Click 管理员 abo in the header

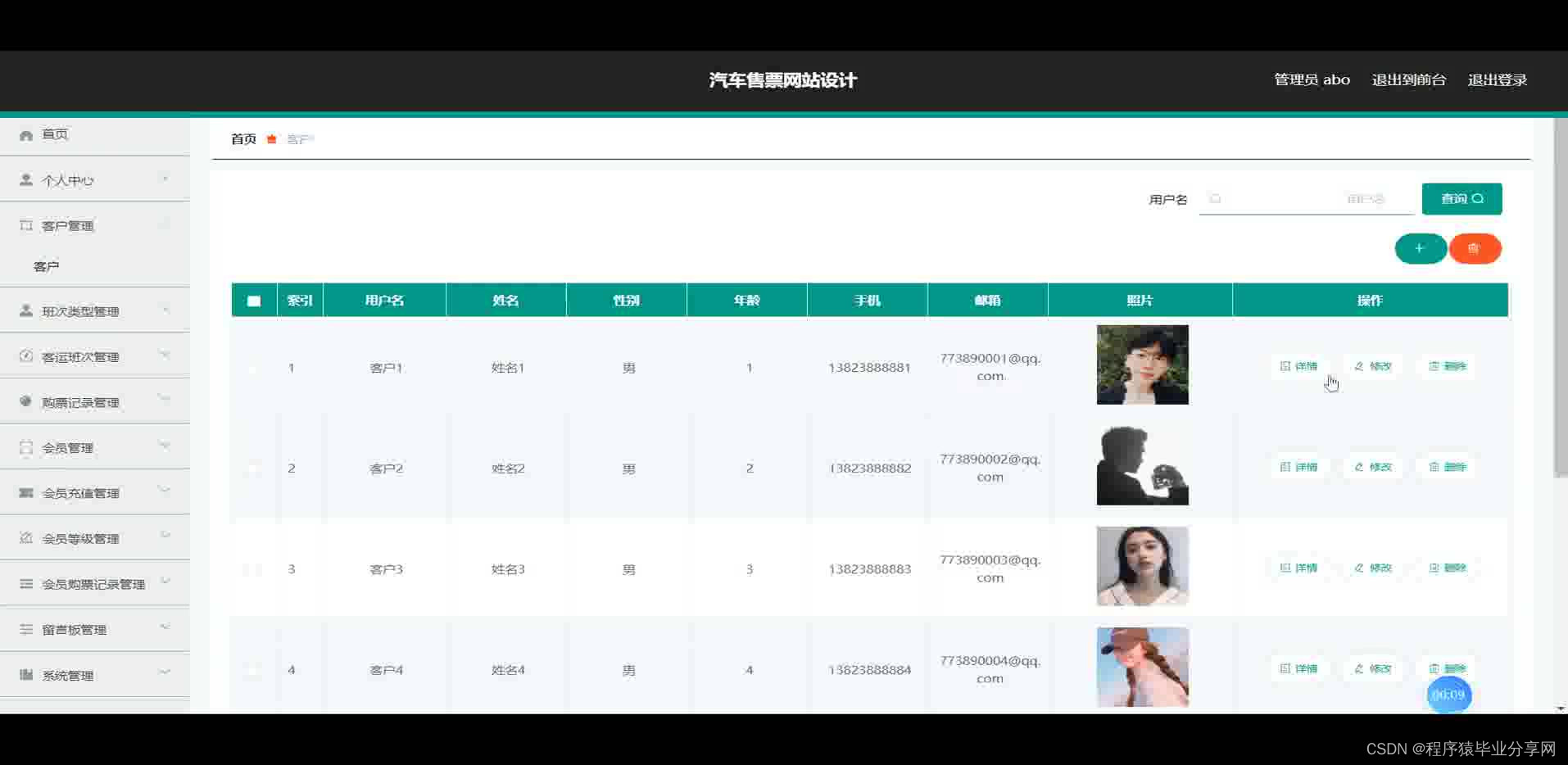[x=1312, y=79]
